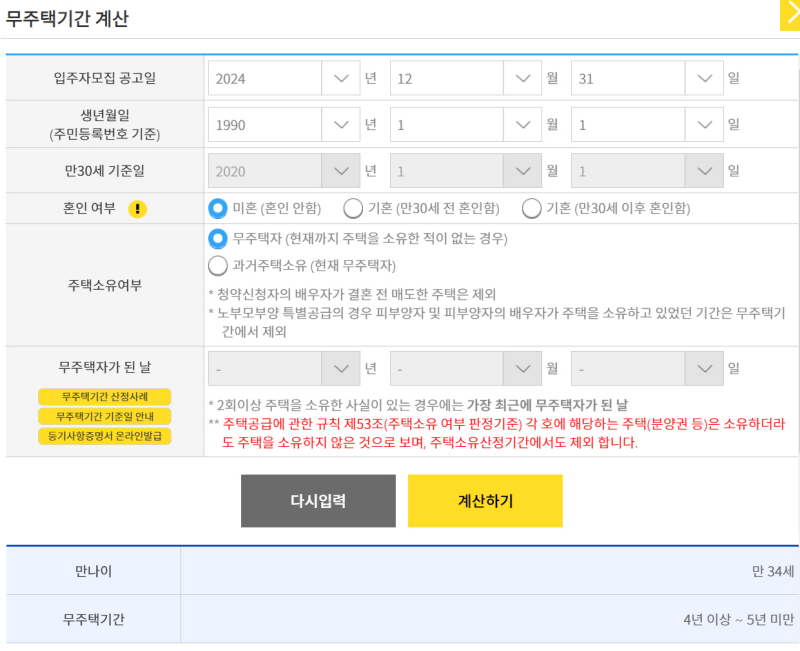The width and height of the screenshot is (800, 651).
Task: Click the yellow 계산하기 button
Action: 485,501
